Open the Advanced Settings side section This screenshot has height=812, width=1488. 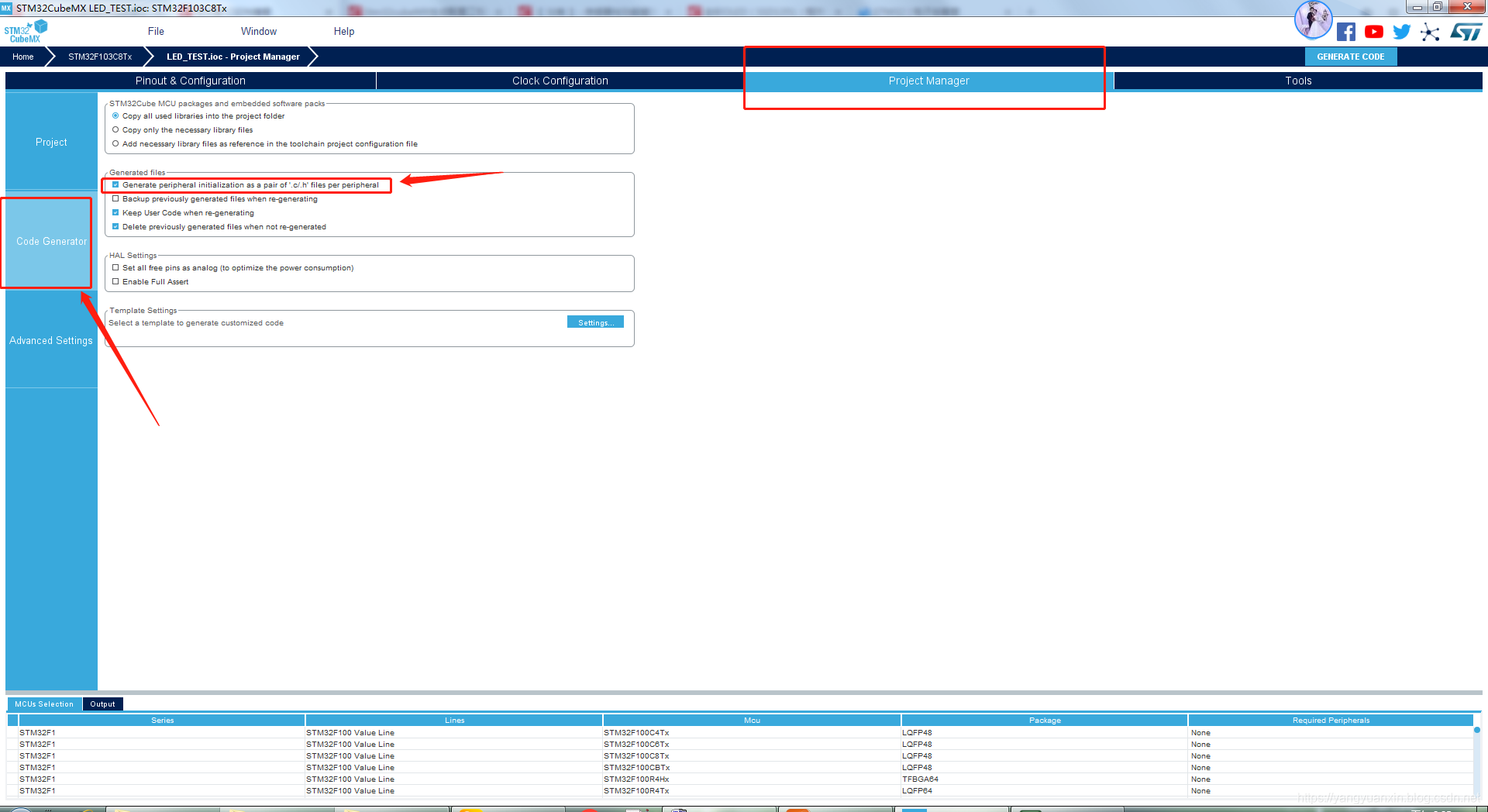coord(51,341)
